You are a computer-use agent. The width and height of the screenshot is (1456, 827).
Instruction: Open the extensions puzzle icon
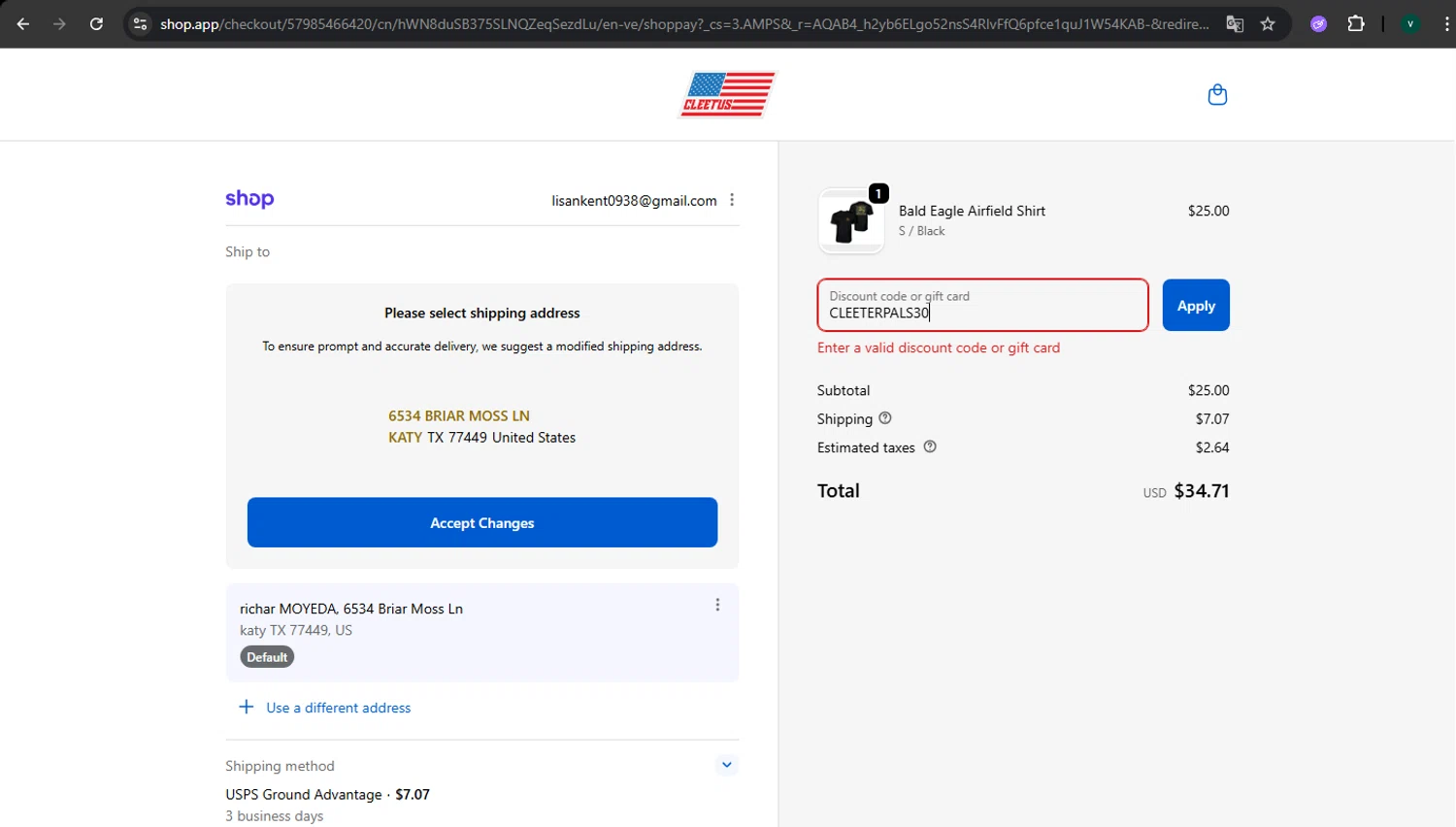1356,24
